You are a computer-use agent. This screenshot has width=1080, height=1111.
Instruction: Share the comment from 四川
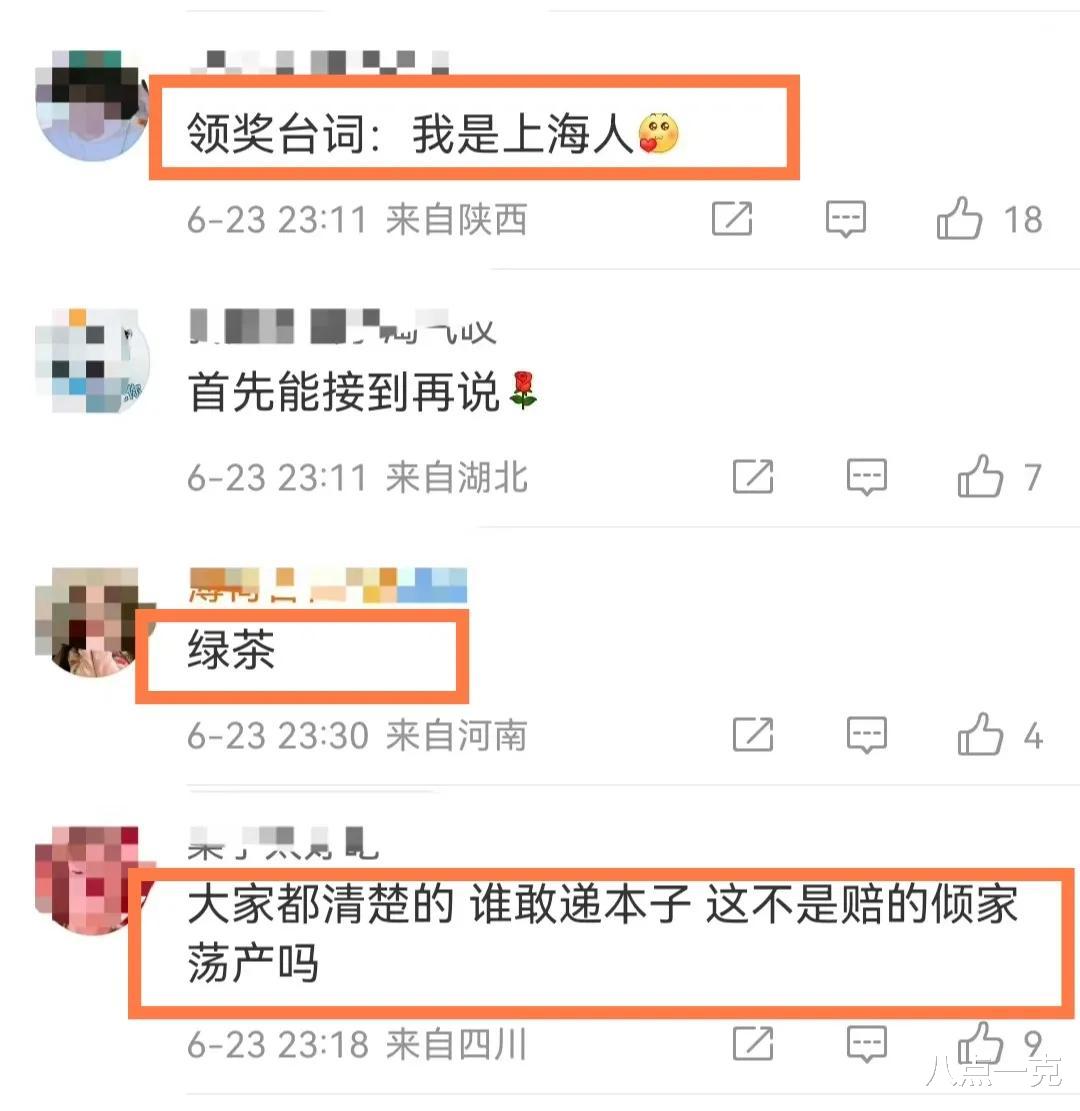[753, 1043]
